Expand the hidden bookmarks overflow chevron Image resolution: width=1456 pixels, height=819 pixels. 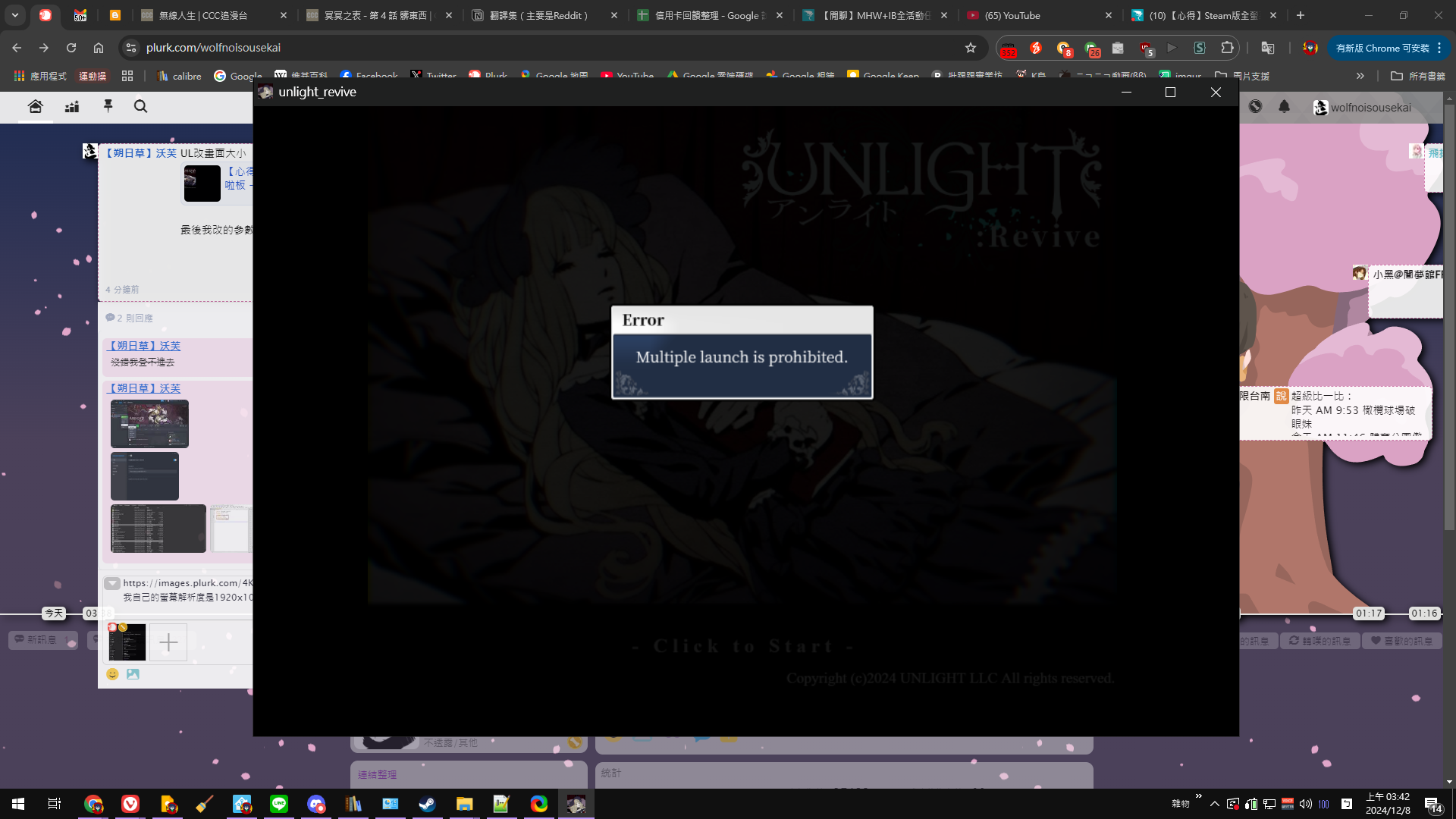point(1360,76)
